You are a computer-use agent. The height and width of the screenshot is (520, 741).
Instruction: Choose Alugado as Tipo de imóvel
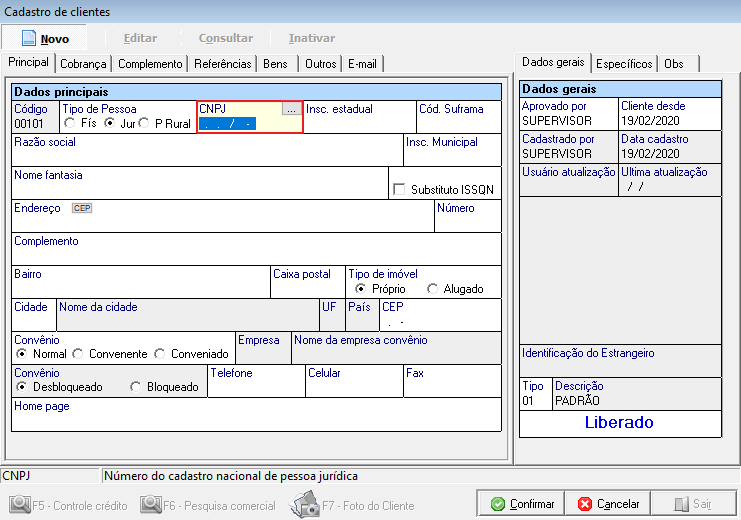[x=433, y=289]
